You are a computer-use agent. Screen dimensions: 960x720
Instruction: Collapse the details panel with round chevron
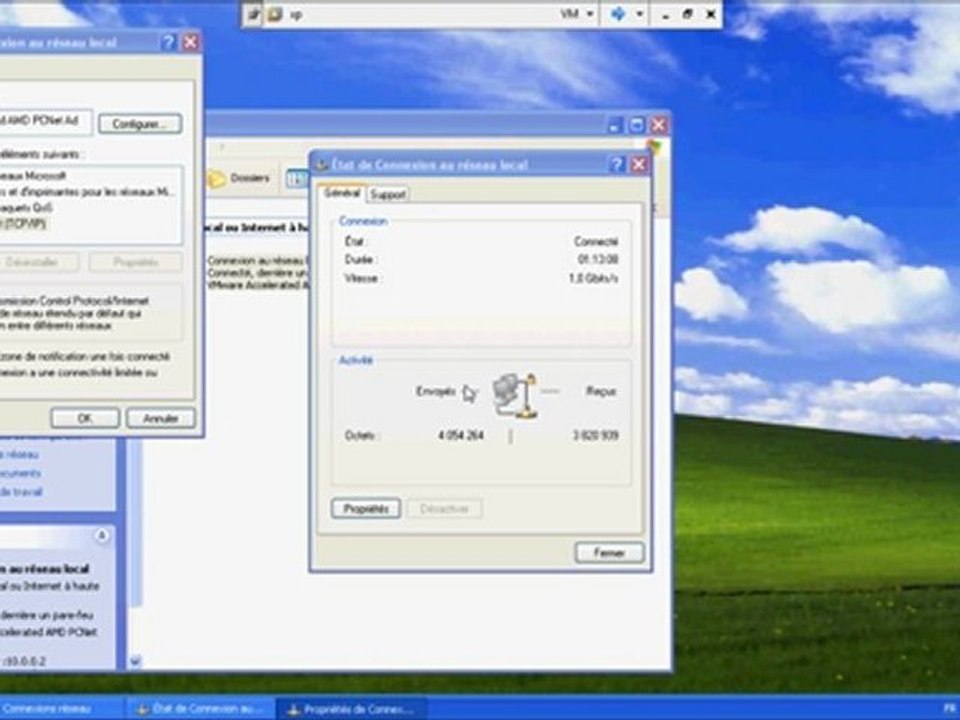tap(102, 536)
